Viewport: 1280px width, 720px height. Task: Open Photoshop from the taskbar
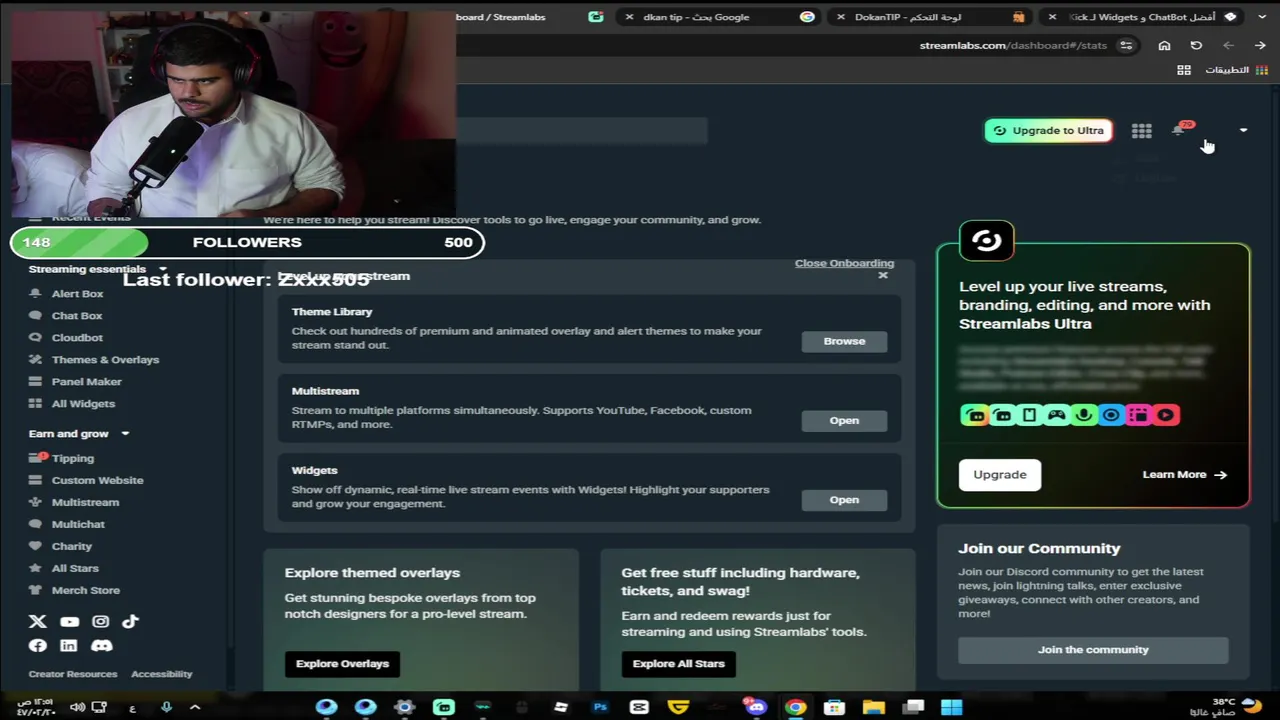pos(600,707)
